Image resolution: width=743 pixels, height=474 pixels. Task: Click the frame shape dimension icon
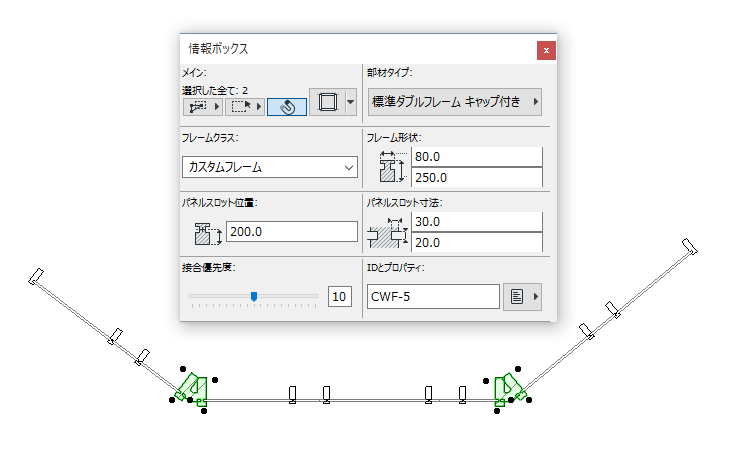click(392, 167)
